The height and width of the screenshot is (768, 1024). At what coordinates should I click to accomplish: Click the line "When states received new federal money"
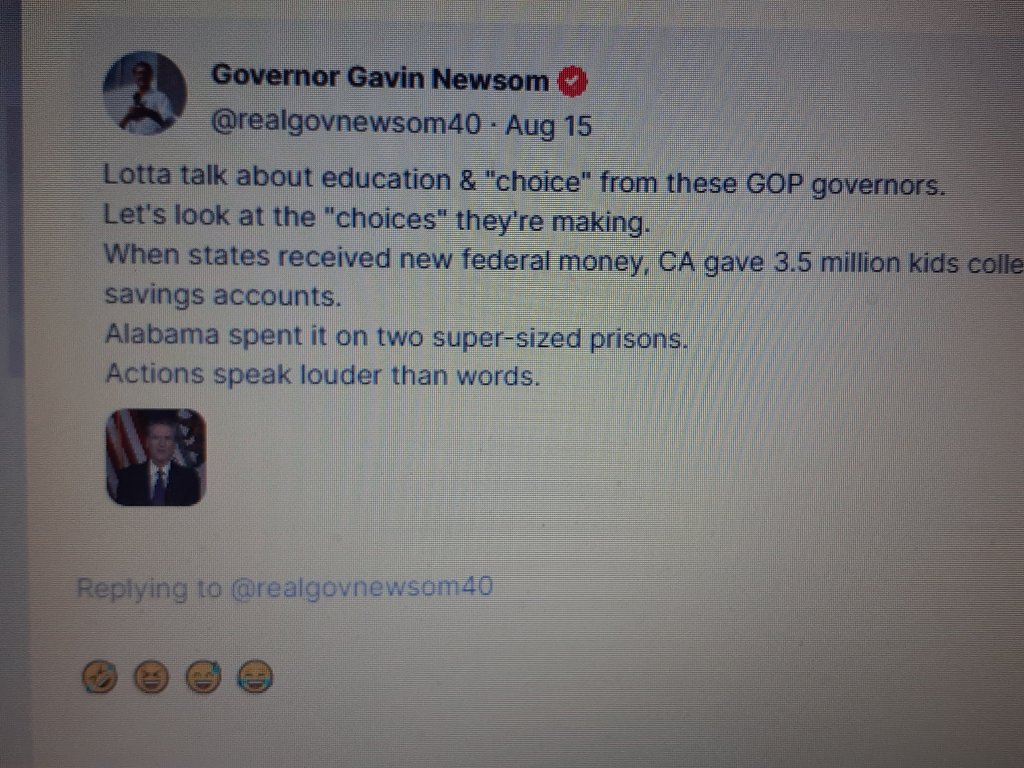pyautogui.click(x=564, y=261)
